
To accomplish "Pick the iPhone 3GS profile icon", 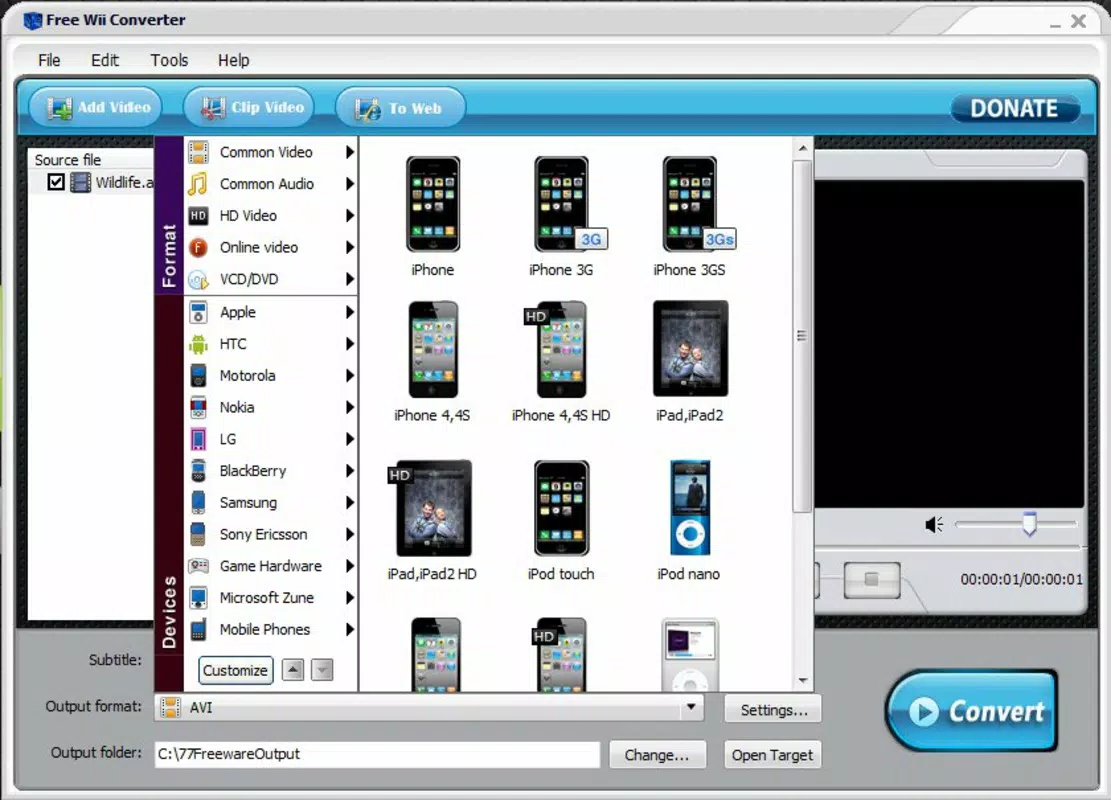I will tap(697, 204).
